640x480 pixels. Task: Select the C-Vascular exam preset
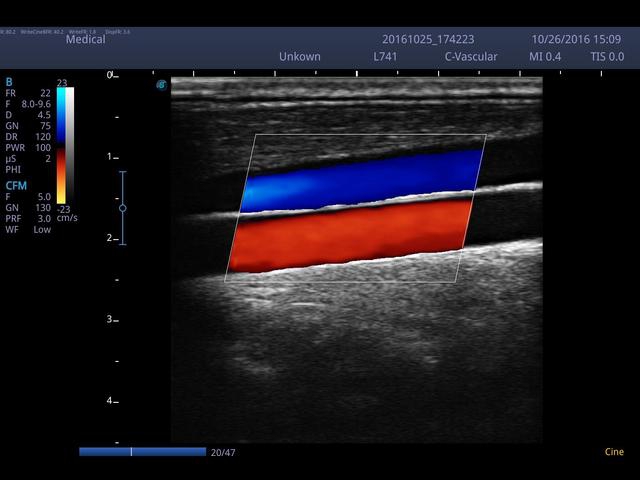pyautogui.click(x=470, y=57)
